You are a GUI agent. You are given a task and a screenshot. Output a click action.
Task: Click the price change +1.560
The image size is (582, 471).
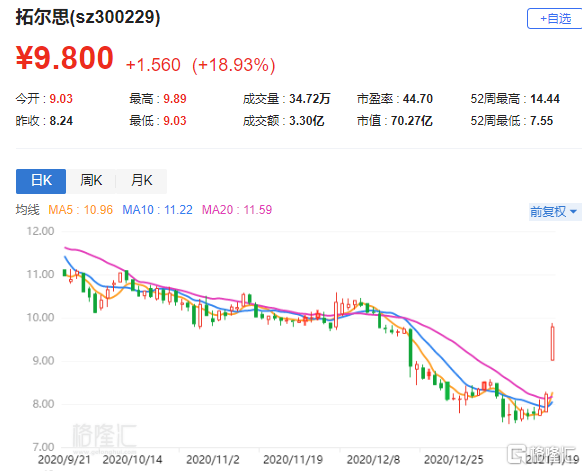point(153,65)
